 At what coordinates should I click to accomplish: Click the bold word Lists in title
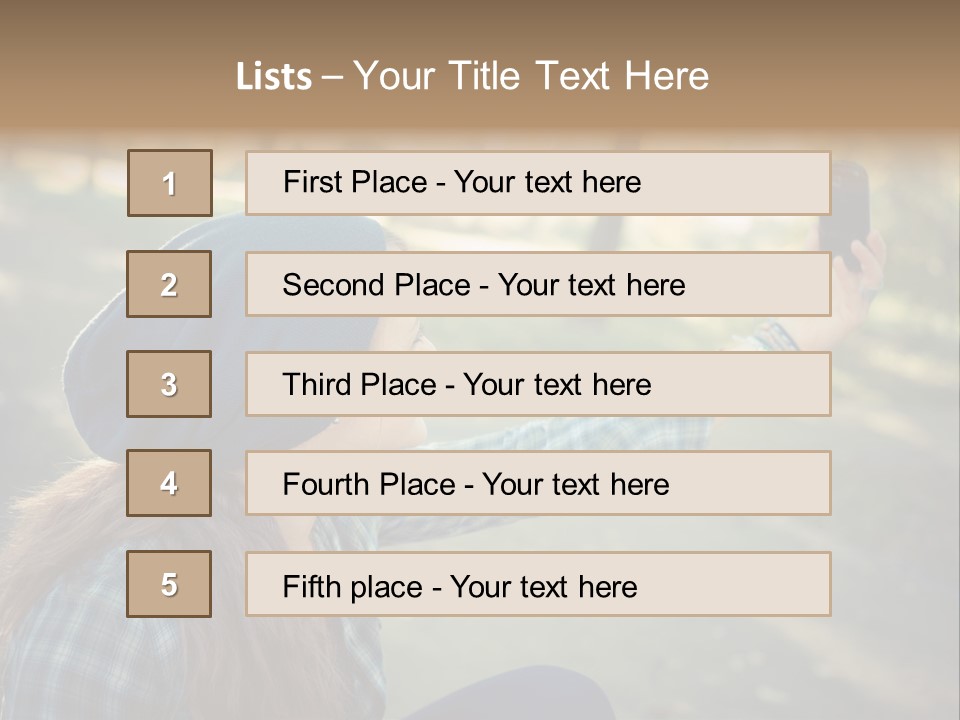click(274, 76)
